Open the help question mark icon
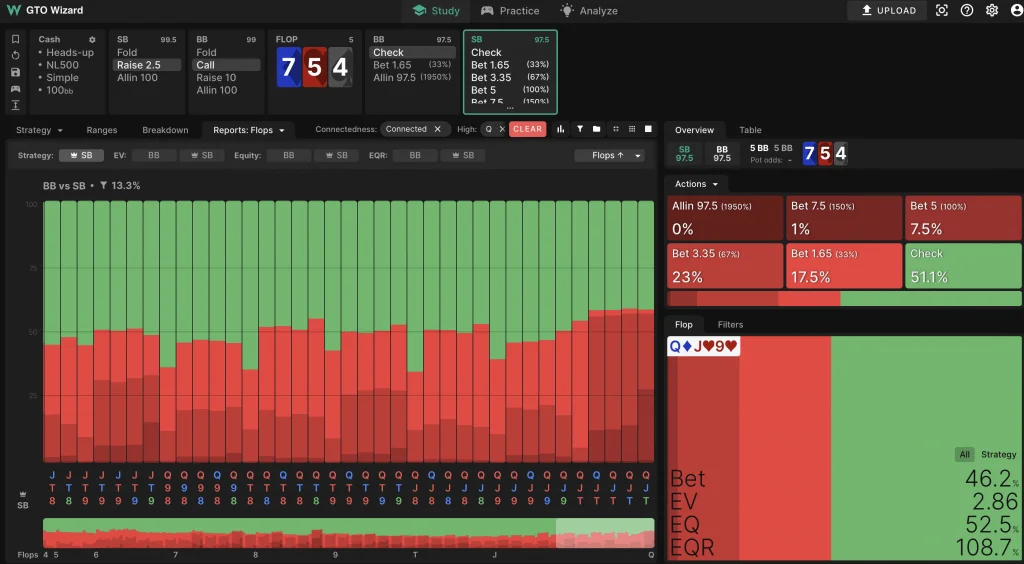The height and width of the screenshot is (564, 1024). click(966, 11)
